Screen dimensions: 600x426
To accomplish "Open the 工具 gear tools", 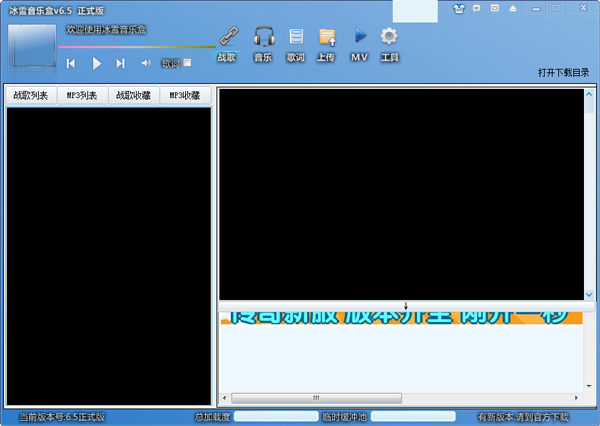I will tap(390, 38).
